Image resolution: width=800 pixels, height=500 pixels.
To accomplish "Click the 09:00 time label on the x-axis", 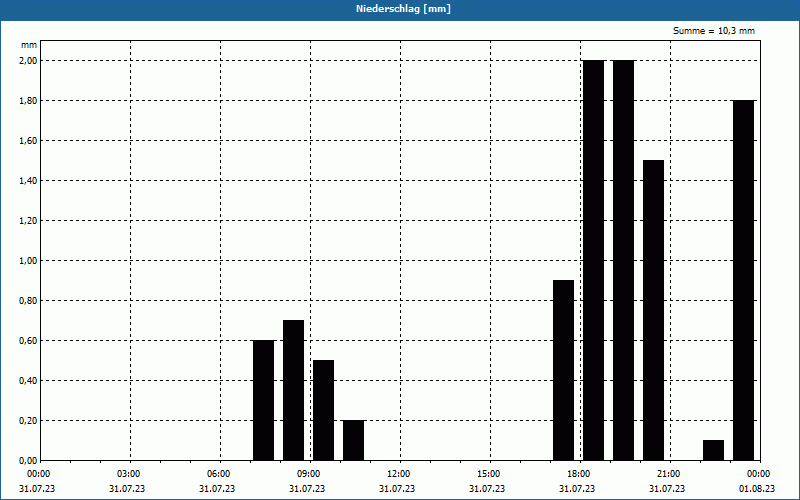I will pos(310,474).
